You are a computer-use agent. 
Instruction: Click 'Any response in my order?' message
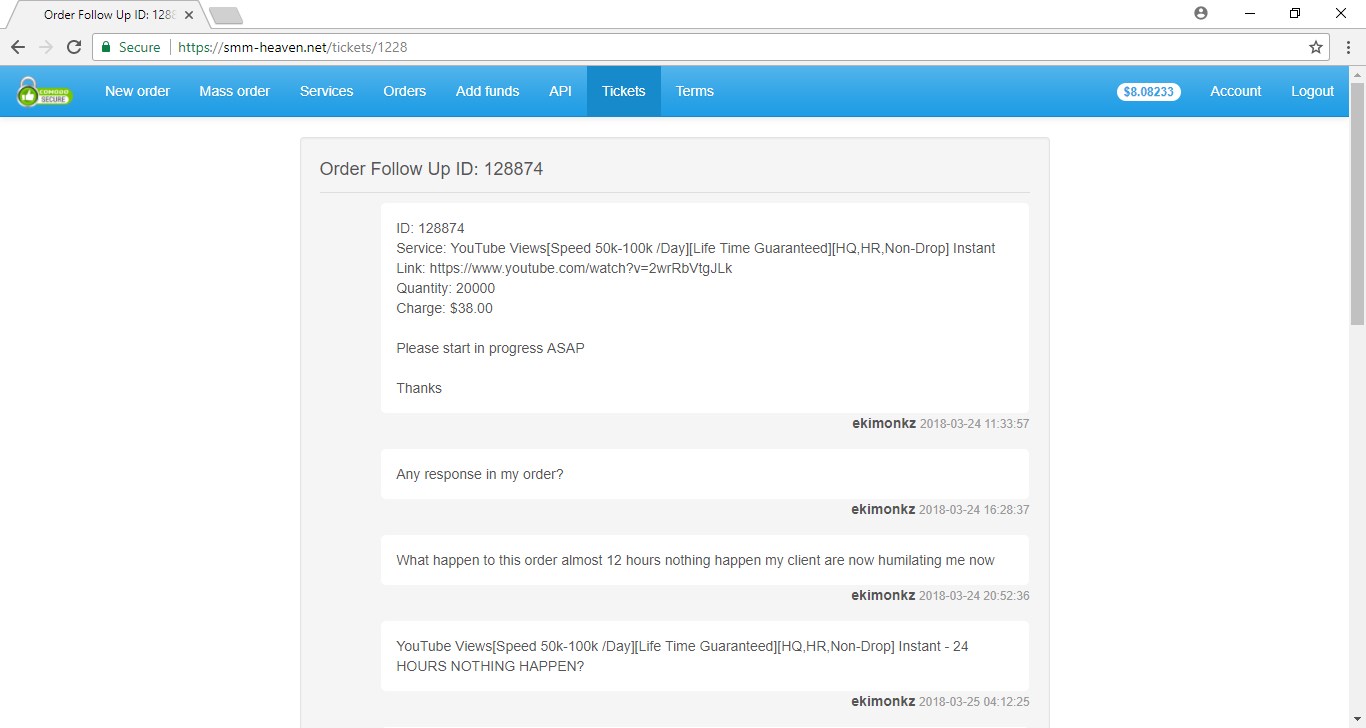click(x=480, y=474)
